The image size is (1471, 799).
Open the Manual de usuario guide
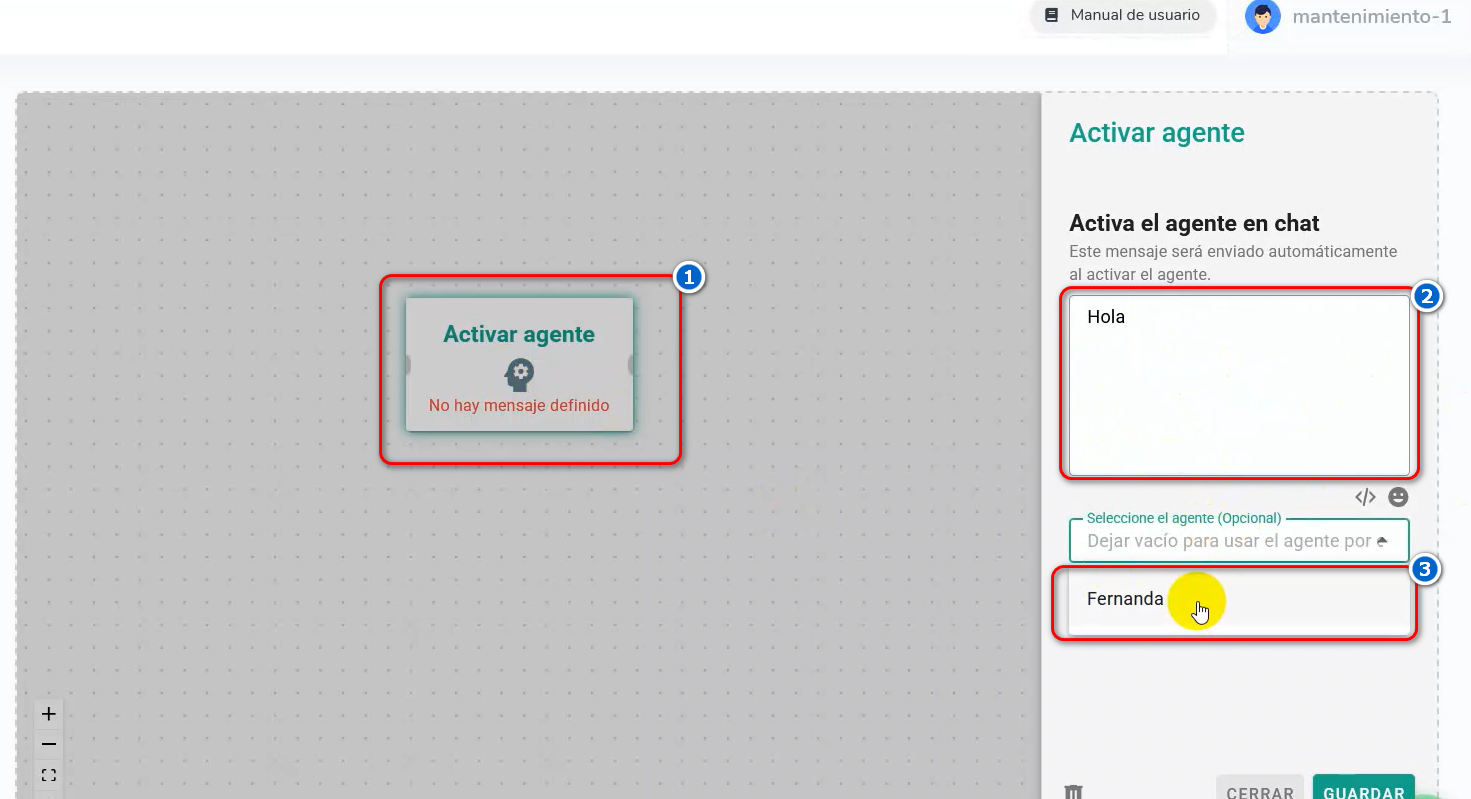(x=1122, y=16)
